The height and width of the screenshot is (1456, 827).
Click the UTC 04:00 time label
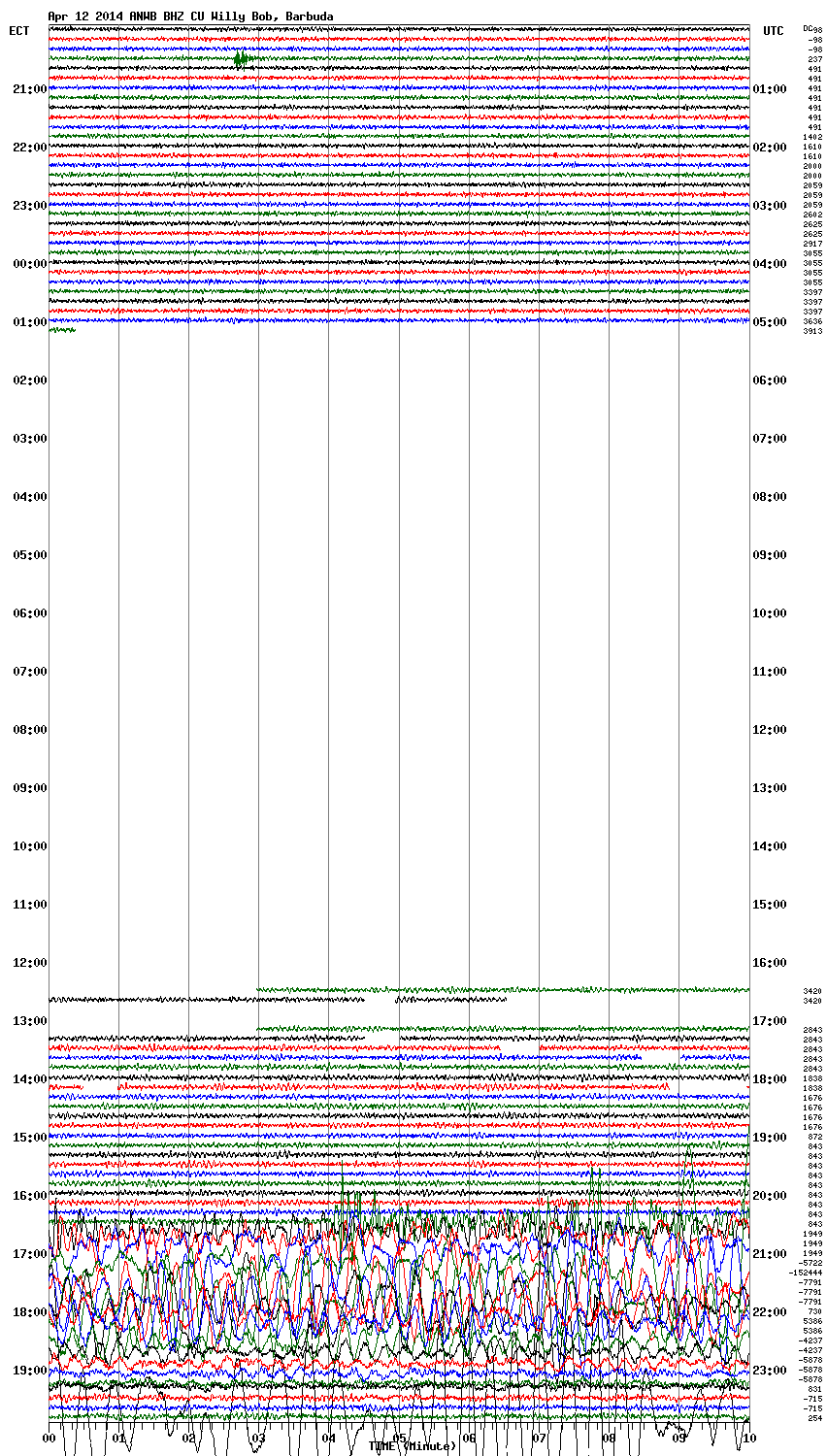[770, 264]
